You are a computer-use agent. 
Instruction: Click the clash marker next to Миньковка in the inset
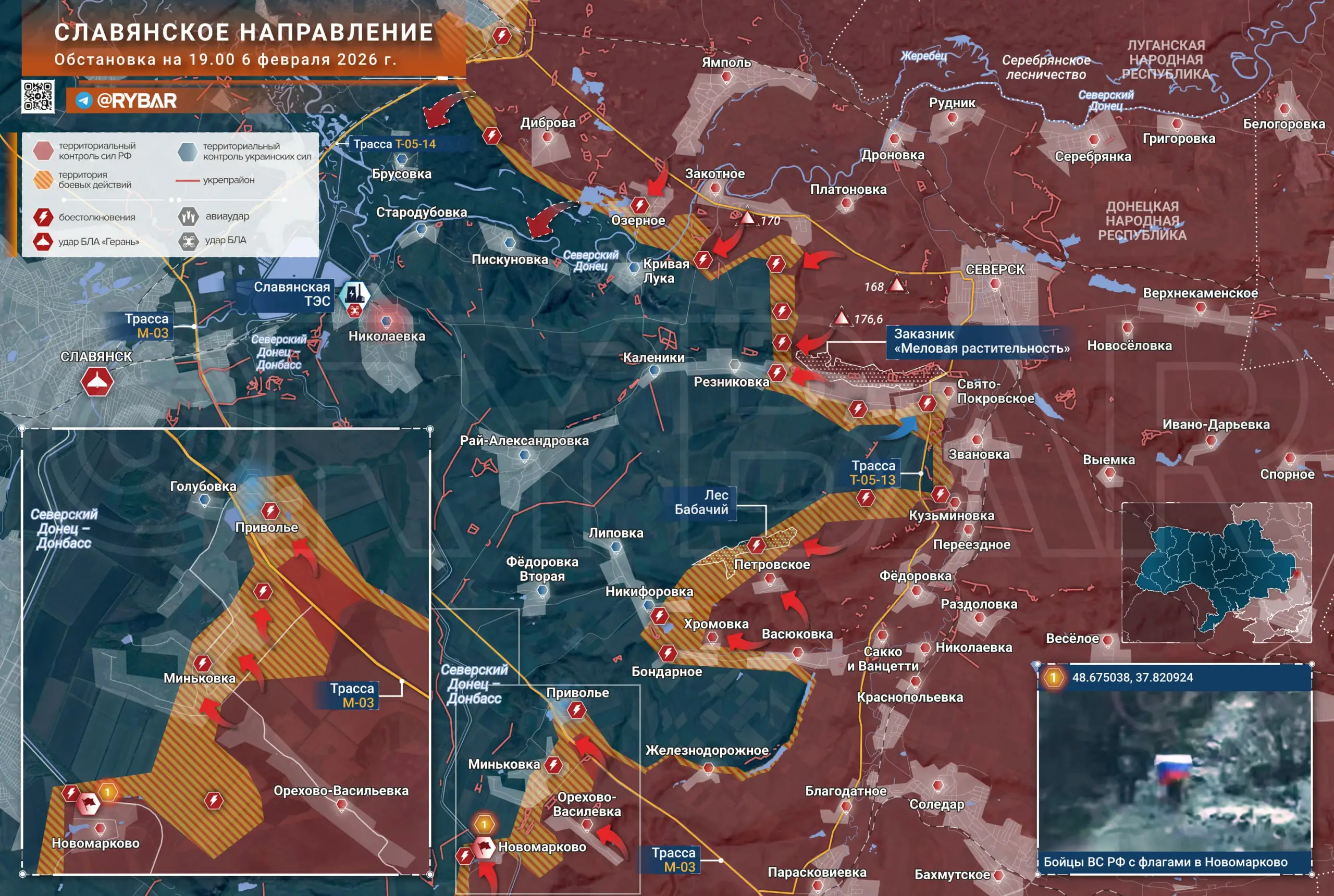click(202, 664)
